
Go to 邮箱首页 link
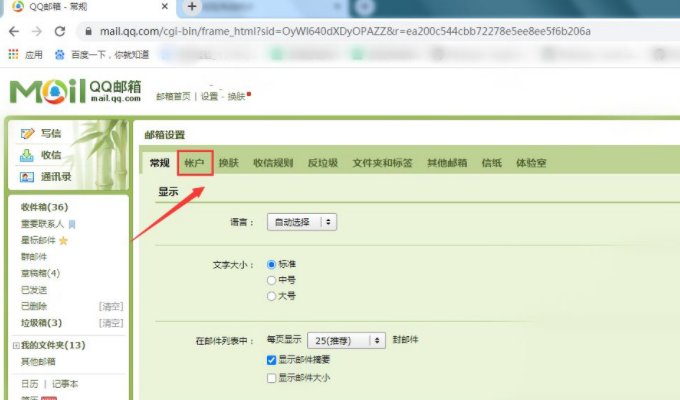[x=173, y=96]
